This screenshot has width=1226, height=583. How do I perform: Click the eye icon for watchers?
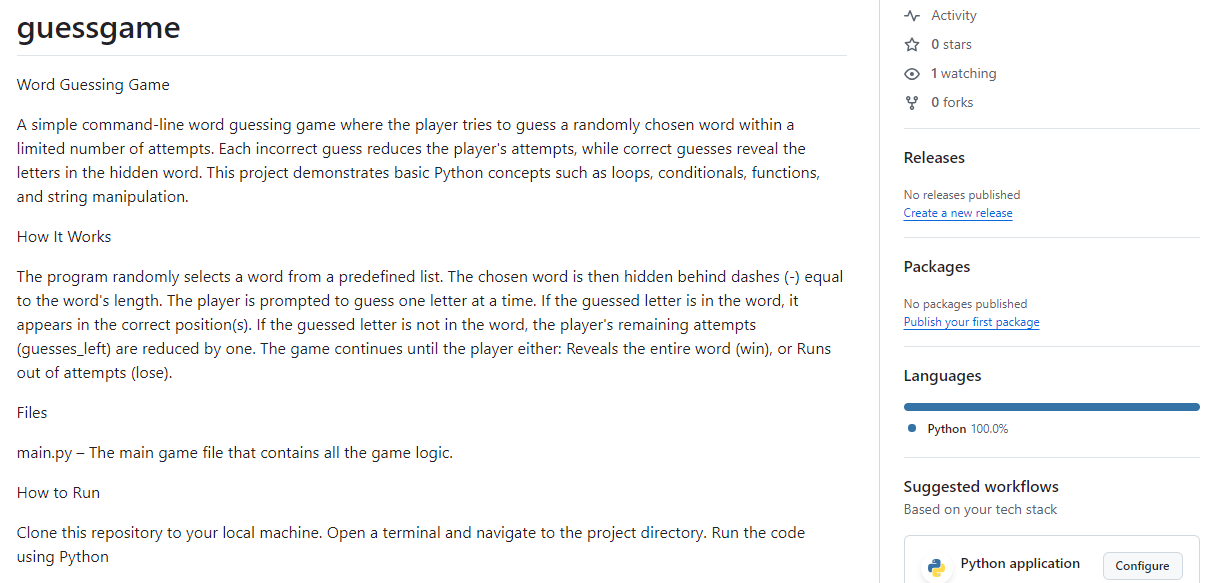pos(911,74)
